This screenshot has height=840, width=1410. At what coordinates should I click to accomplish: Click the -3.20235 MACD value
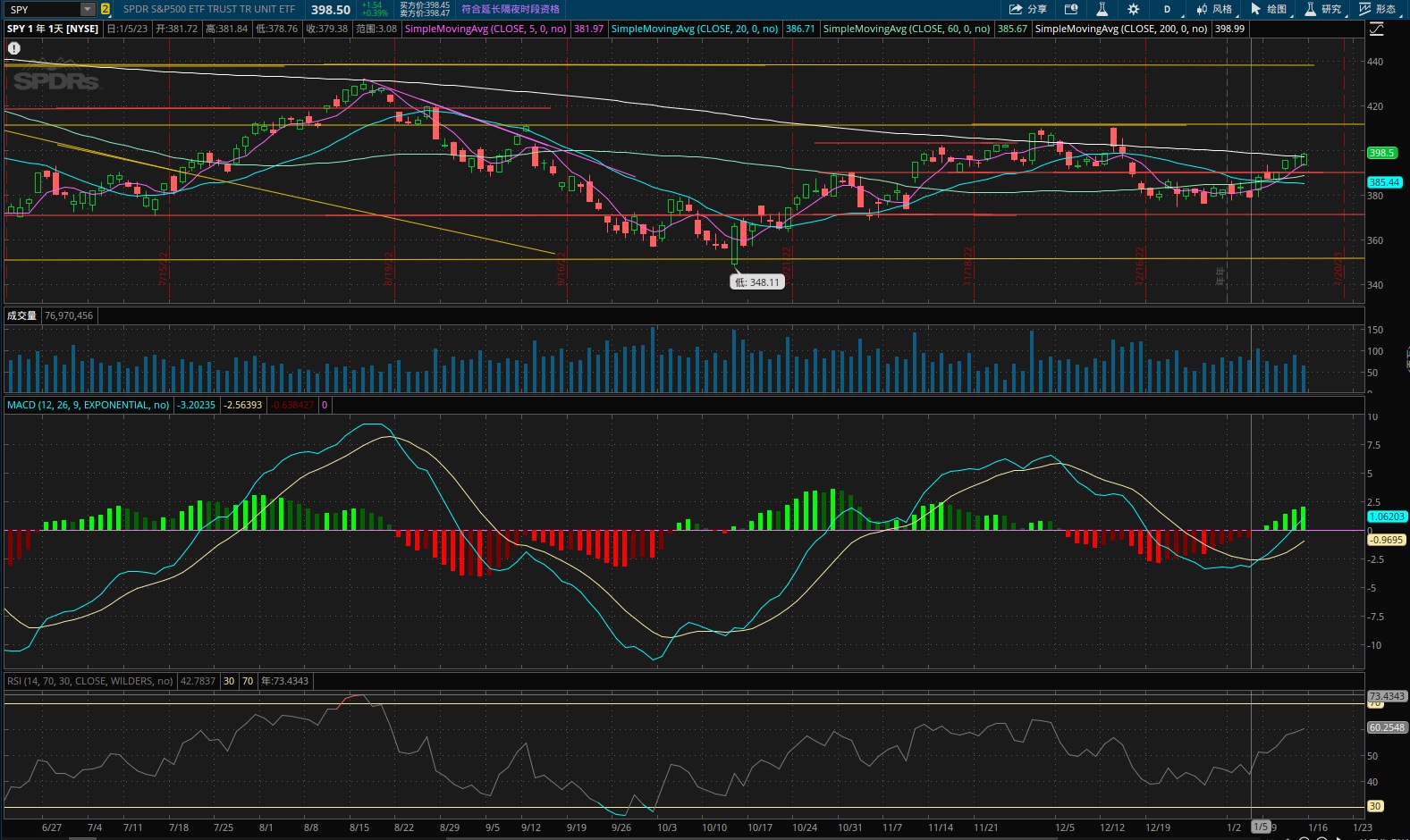click(196, 405)
